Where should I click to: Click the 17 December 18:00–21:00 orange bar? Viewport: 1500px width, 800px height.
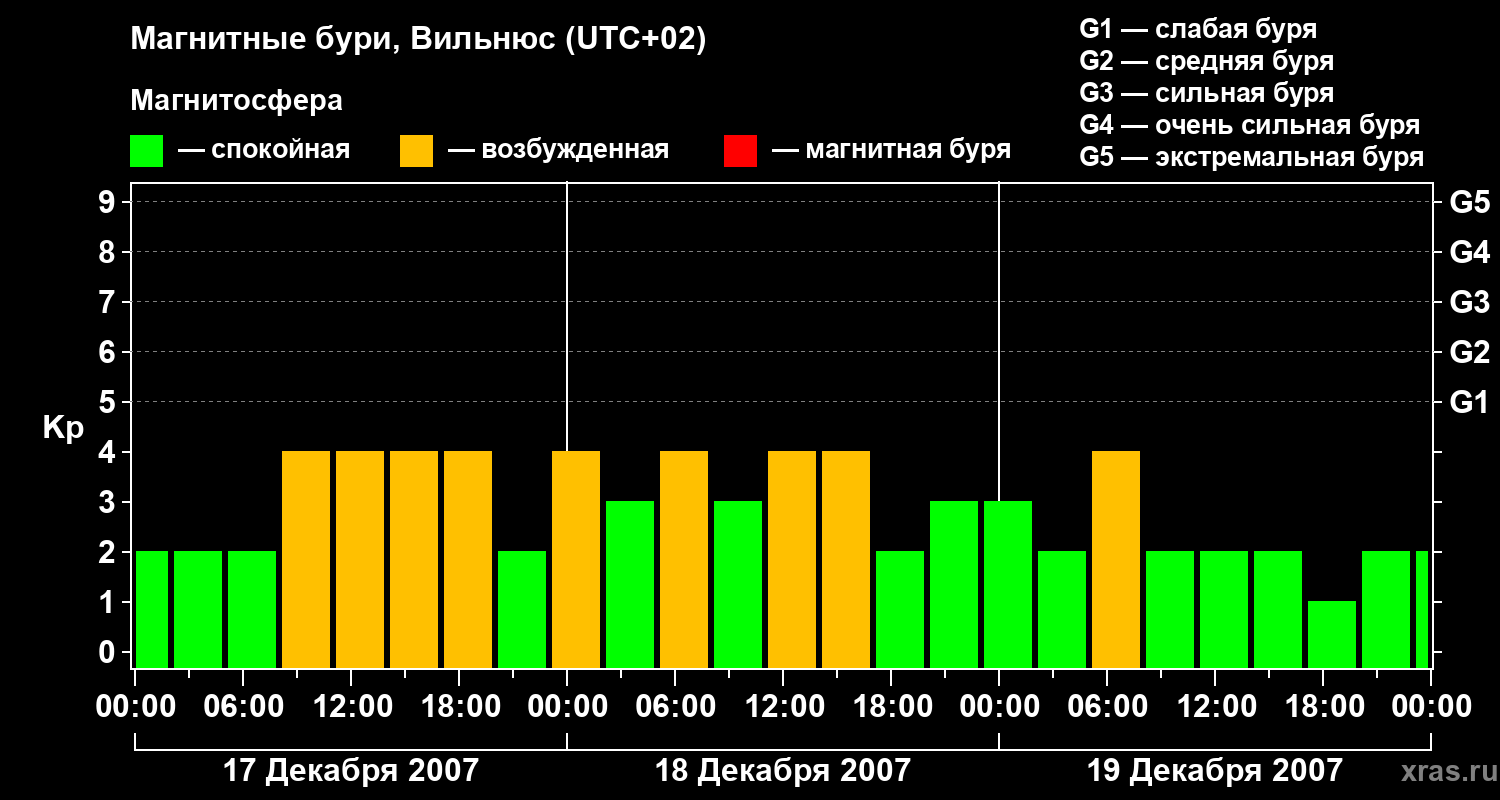[468, 560]
